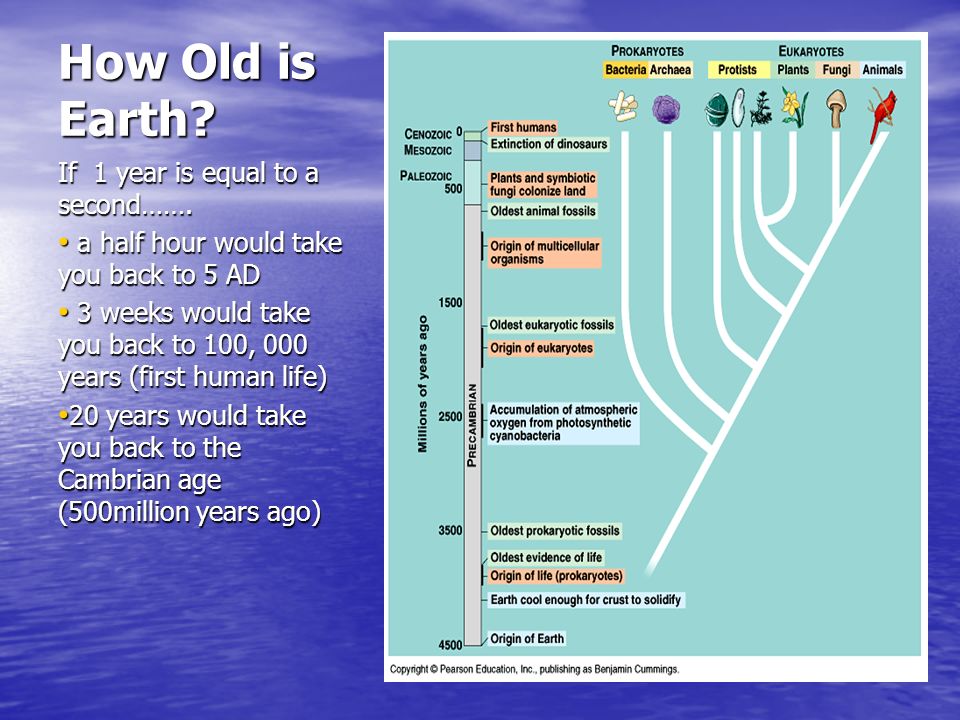This screenshot has width=960, height=720.
Task: Click the yellow daffodil plant illustration
Action: [x=795, y=107]
